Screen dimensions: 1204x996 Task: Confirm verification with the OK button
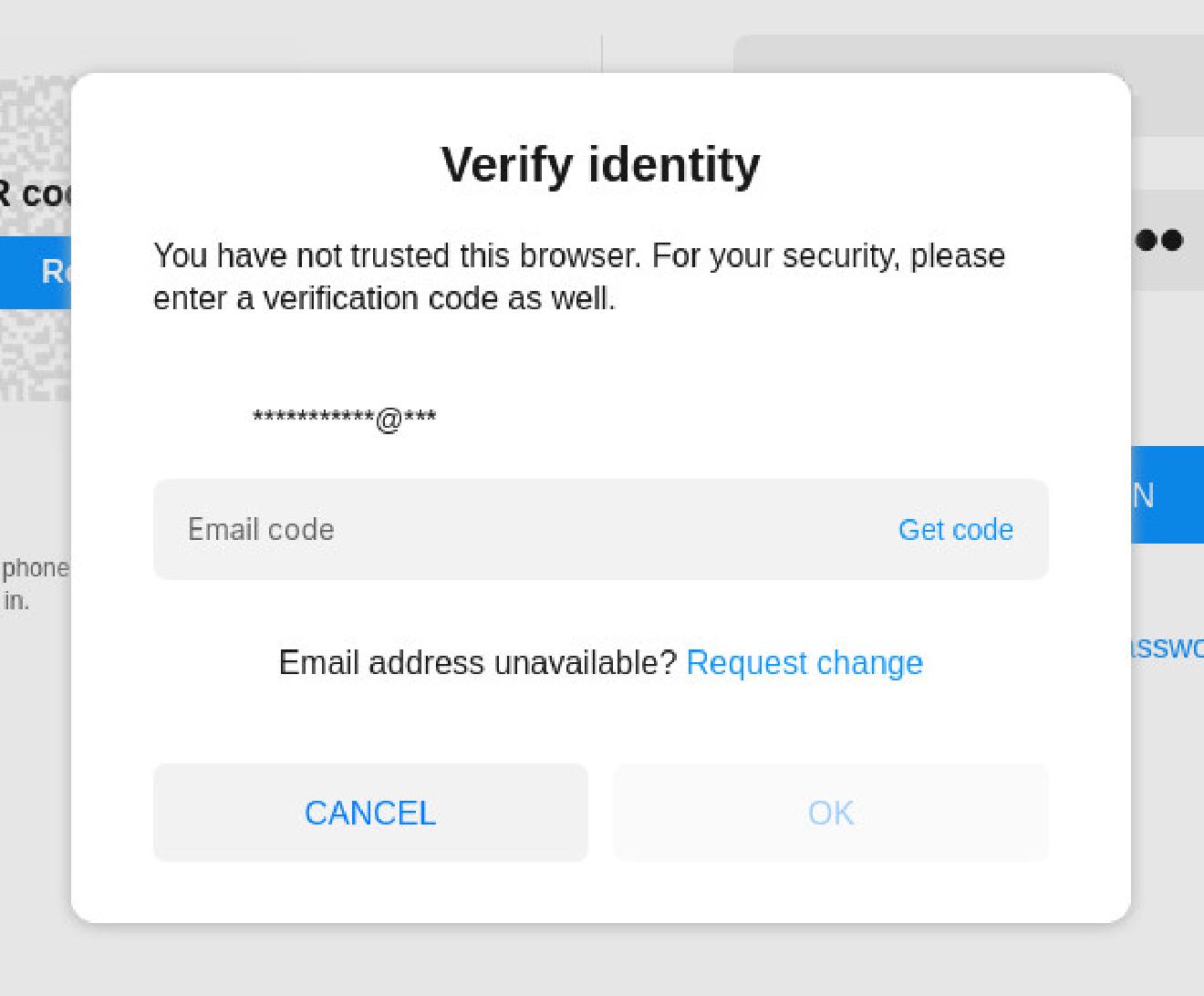click(830, 813)
